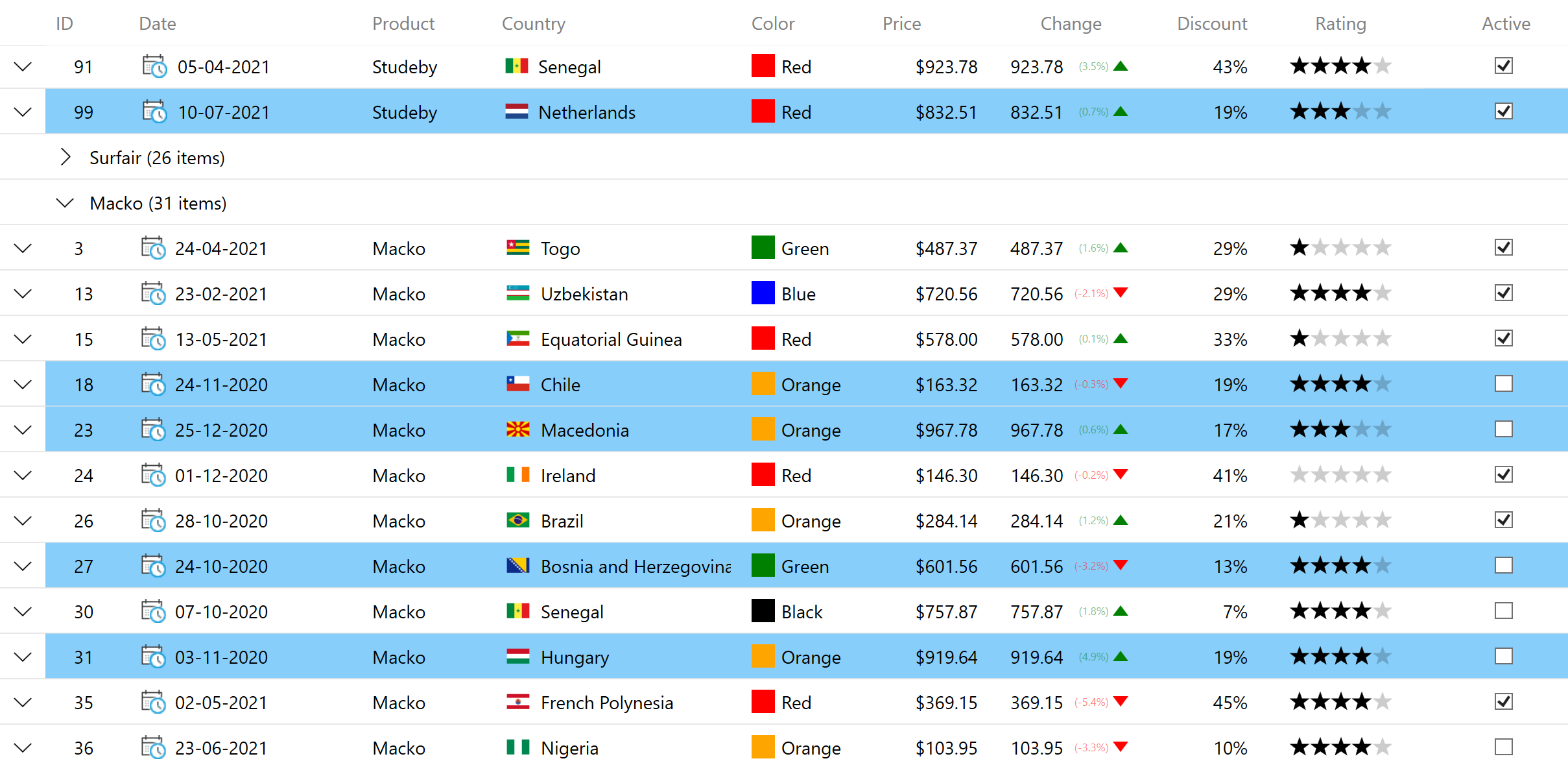Click the Macedonia flag icon

(517, 430)
